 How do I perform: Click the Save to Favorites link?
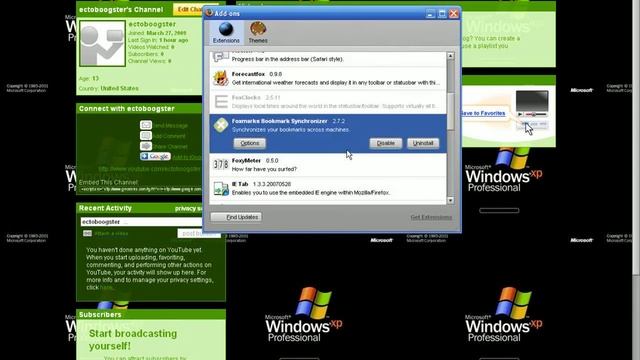click(483, 113)
